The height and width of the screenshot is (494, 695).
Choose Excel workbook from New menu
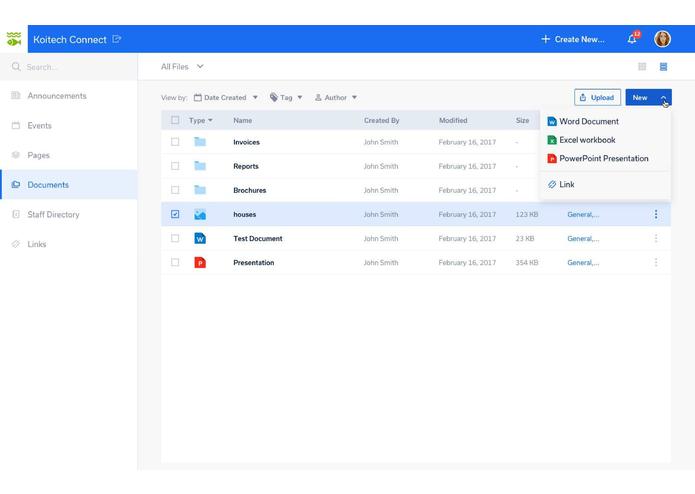click(x=582, y=140)
